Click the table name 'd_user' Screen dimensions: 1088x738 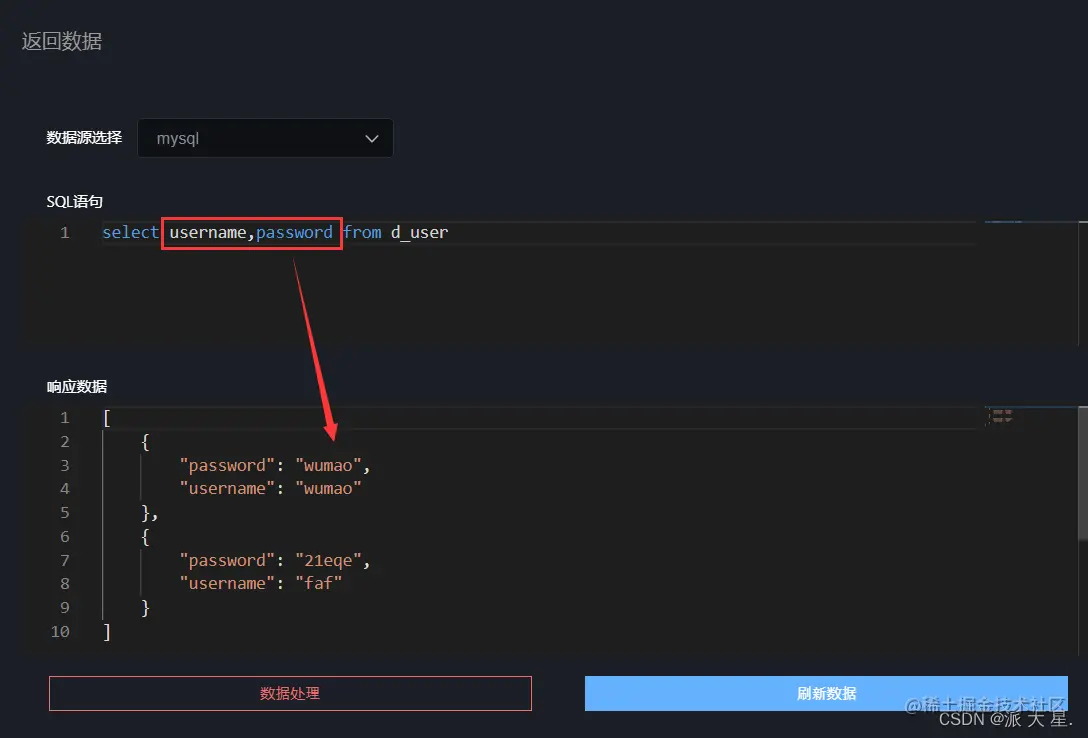(419, 232)
